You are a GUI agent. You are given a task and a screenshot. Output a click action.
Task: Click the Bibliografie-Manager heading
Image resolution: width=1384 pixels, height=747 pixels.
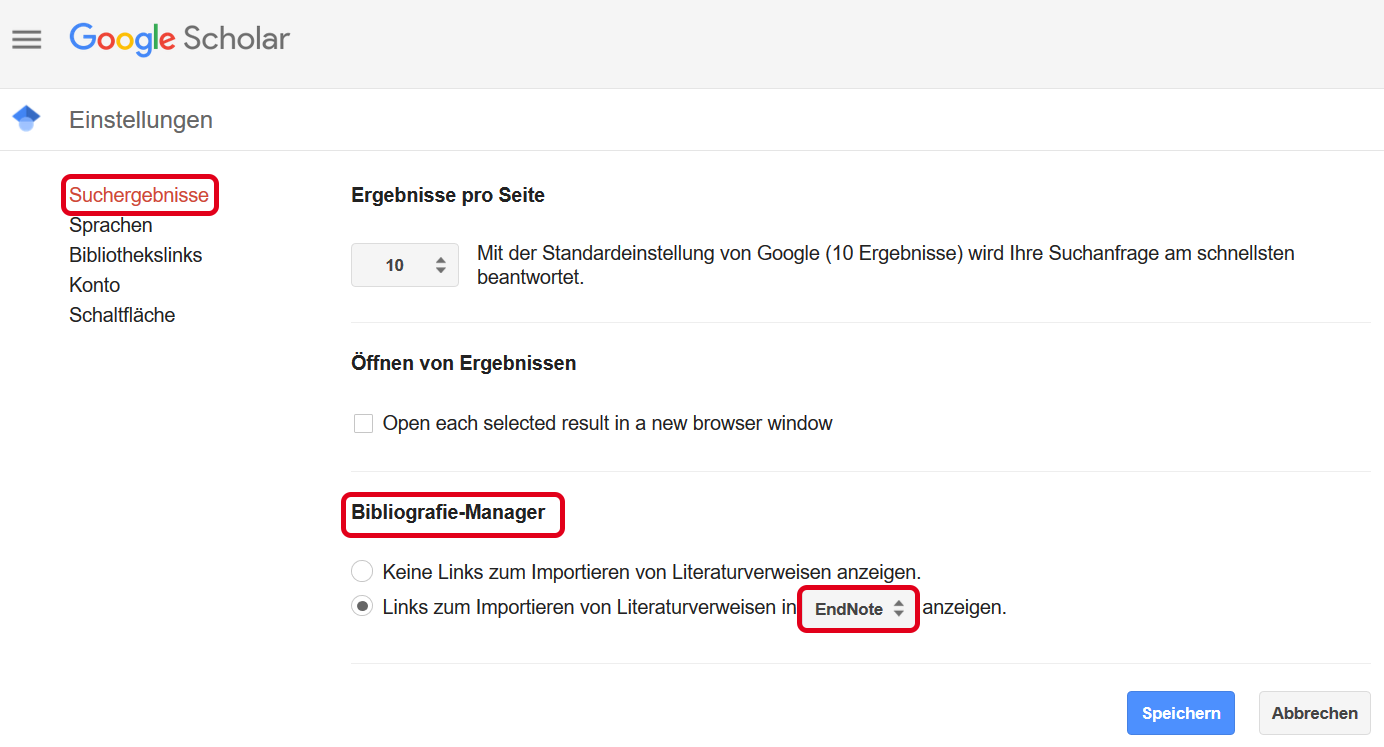(x=448, y=512)
